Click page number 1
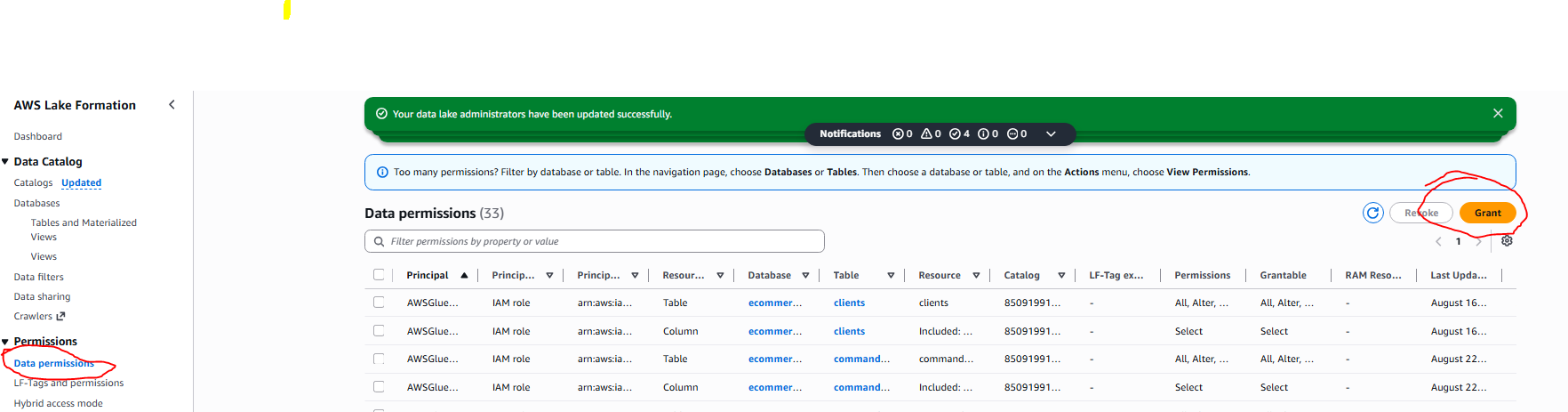The width and height of the screenshot is (1568, 412). (x=1458, y=241)
